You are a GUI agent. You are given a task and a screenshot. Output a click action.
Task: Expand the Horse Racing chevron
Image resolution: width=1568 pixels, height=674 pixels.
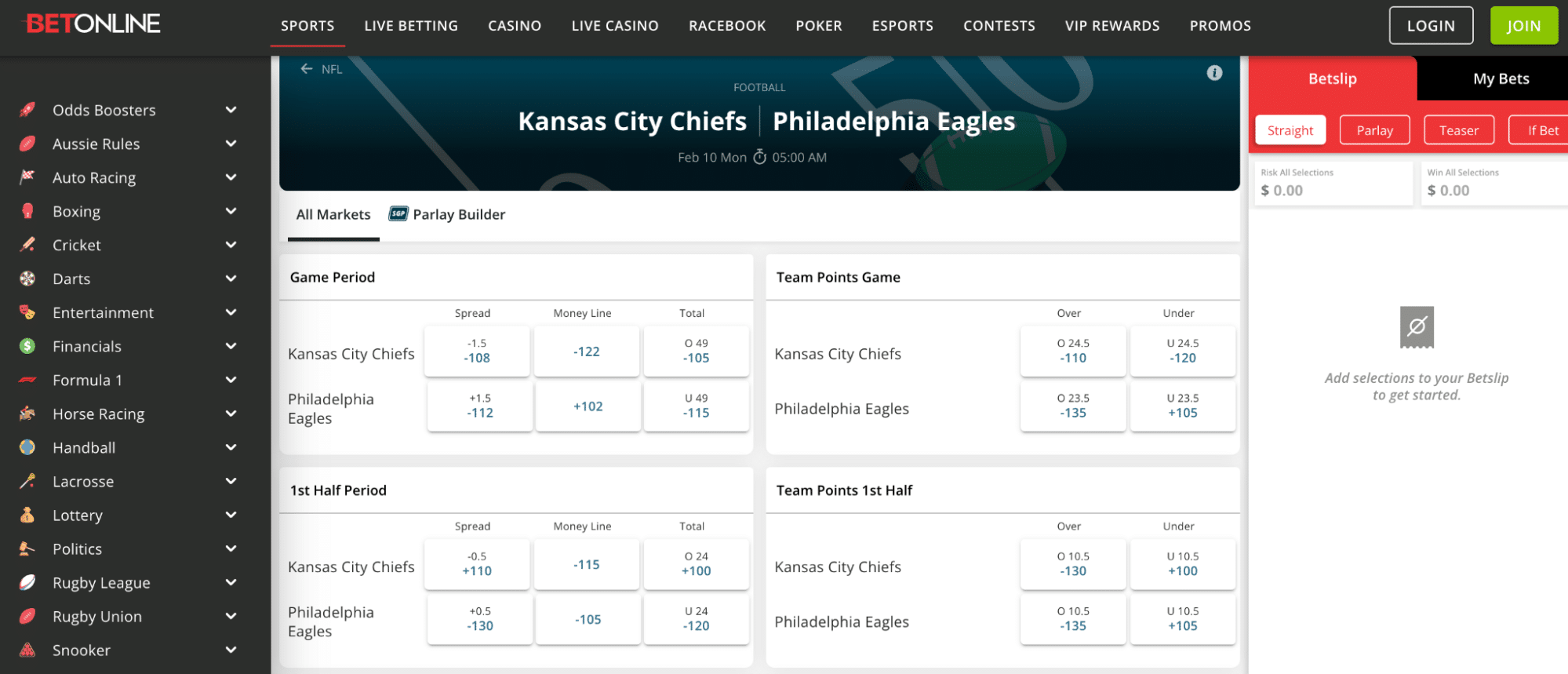[231, 414]
